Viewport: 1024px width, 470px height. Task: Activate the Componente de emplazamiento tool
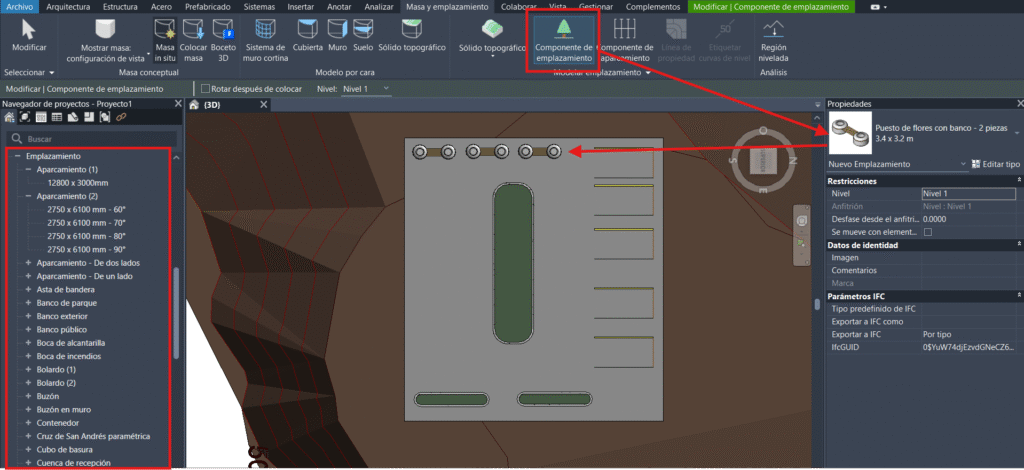click(x=565, y=40)
